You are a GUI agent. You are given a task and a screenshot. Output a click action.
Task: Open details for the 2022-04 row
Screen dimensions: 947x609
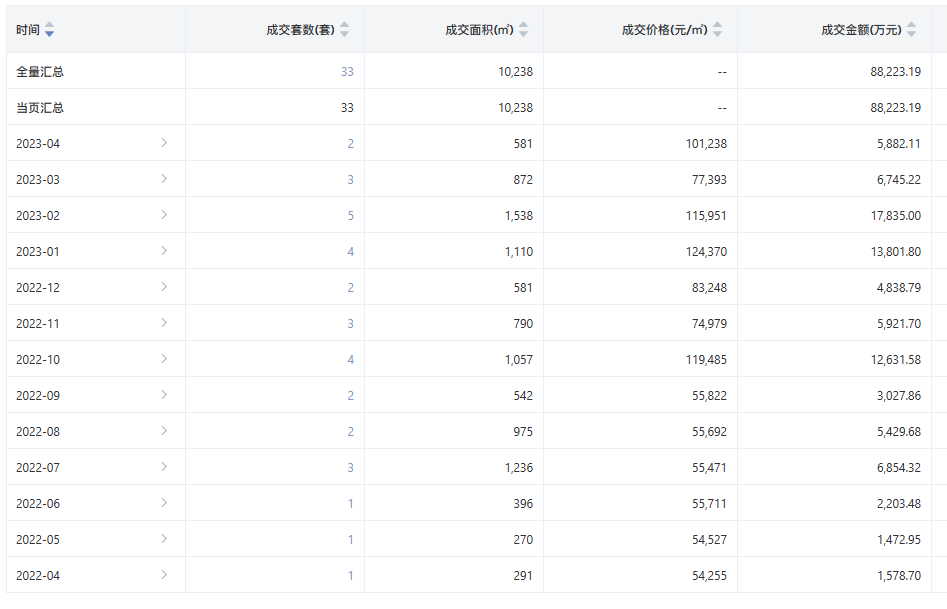165,575
